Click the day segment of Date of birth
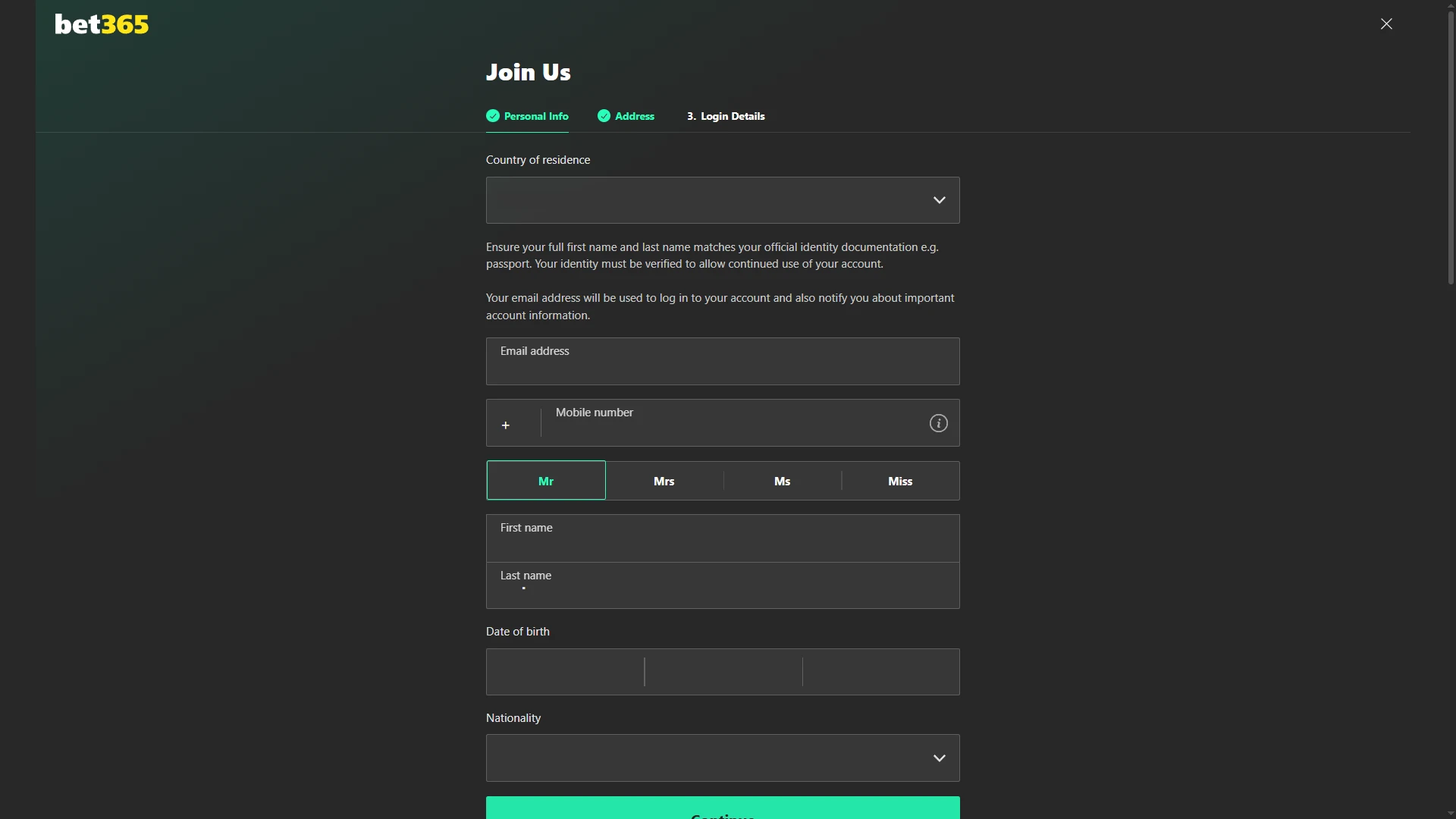Viewport: 1456px width, 819px height. pyautogui.click(x=565, y=672)
